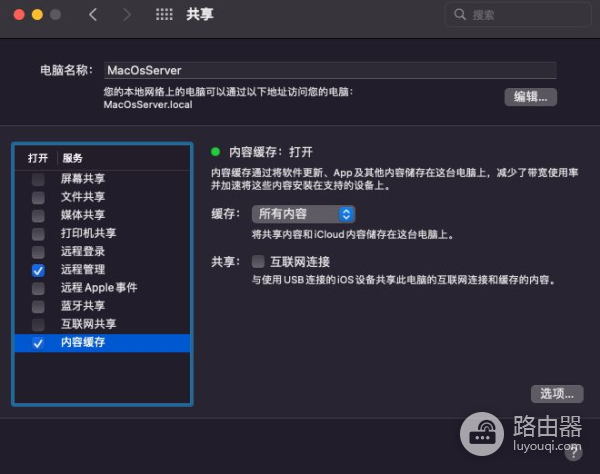600x474 pixels.
Task: Click the green status indicator dot
Action: [215, 152]
